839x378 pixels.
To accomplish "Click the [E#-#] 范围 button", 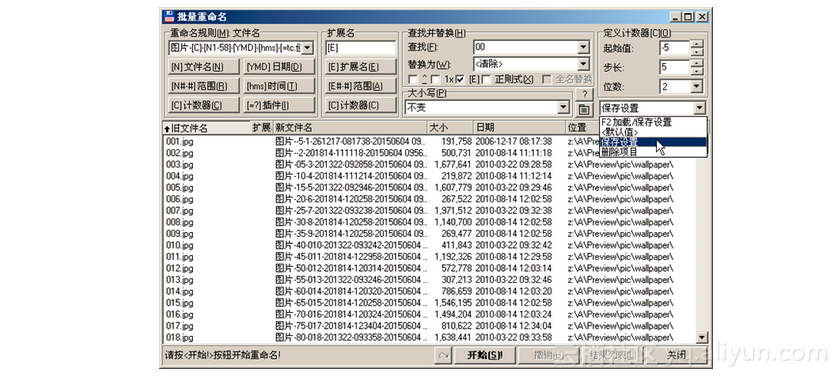I will click(x=361, y=86).
